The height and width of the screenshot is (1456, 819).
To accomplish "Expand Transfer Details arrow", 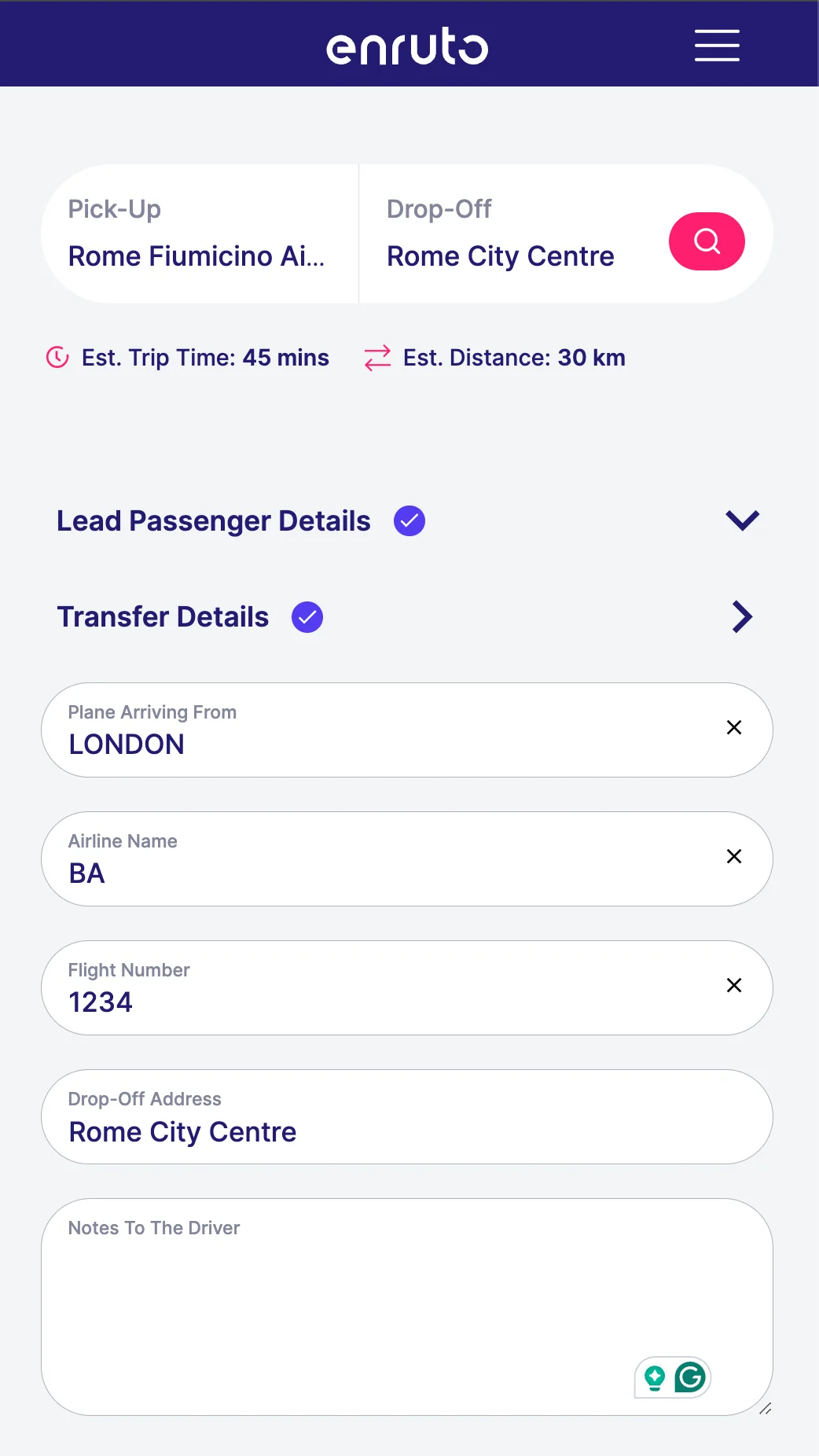I will coord(743,617).
